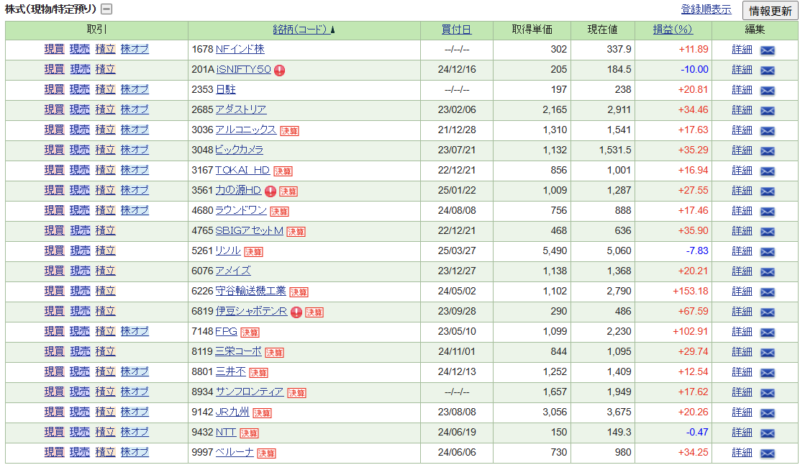Viewport: 800px width, 465px height.
Task: Click the mail icon in the ラウンドワン row
Action: 767,211
